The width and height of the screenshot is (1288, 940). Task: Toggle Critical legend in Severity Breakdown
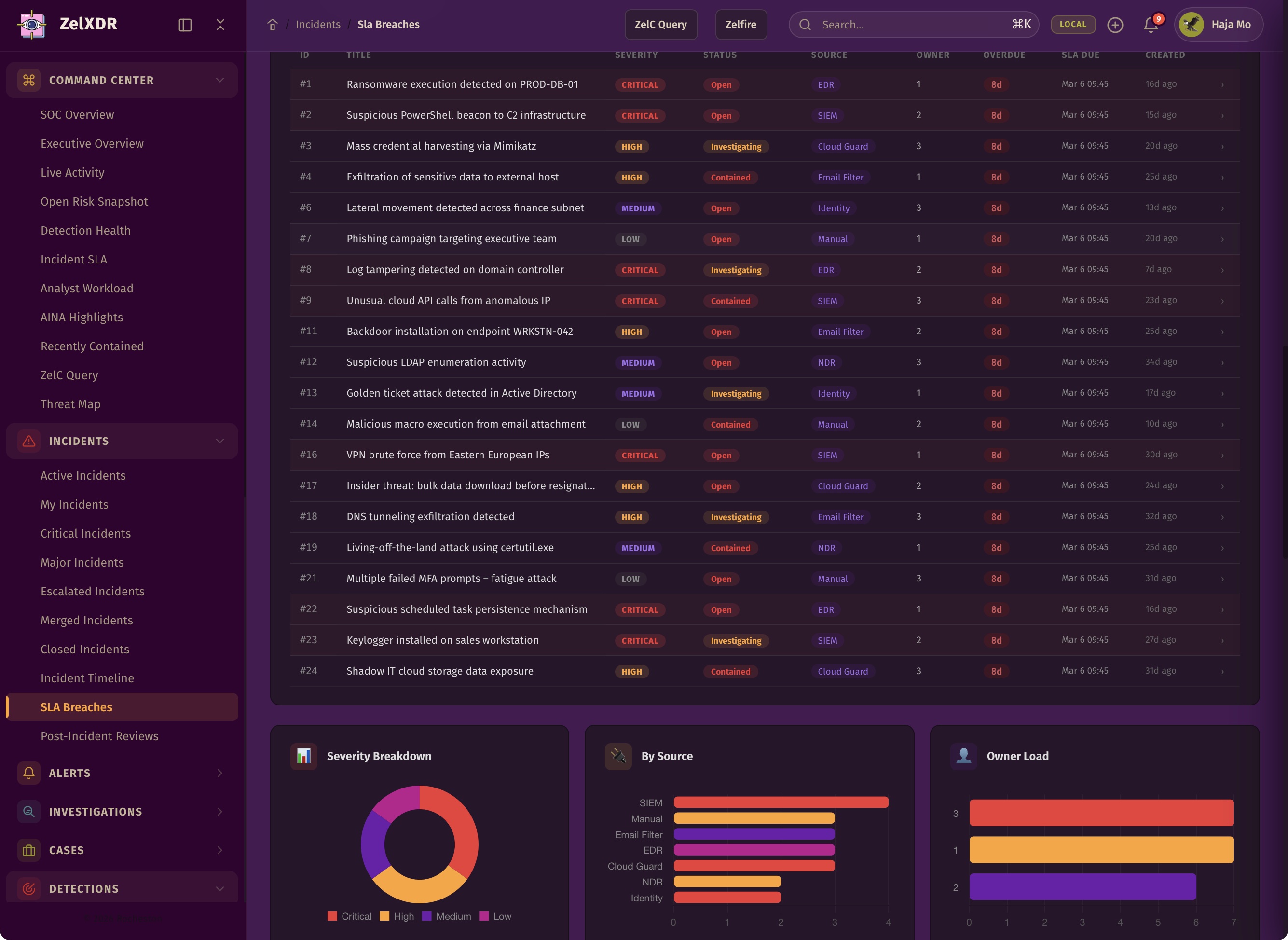pos(349,916)
